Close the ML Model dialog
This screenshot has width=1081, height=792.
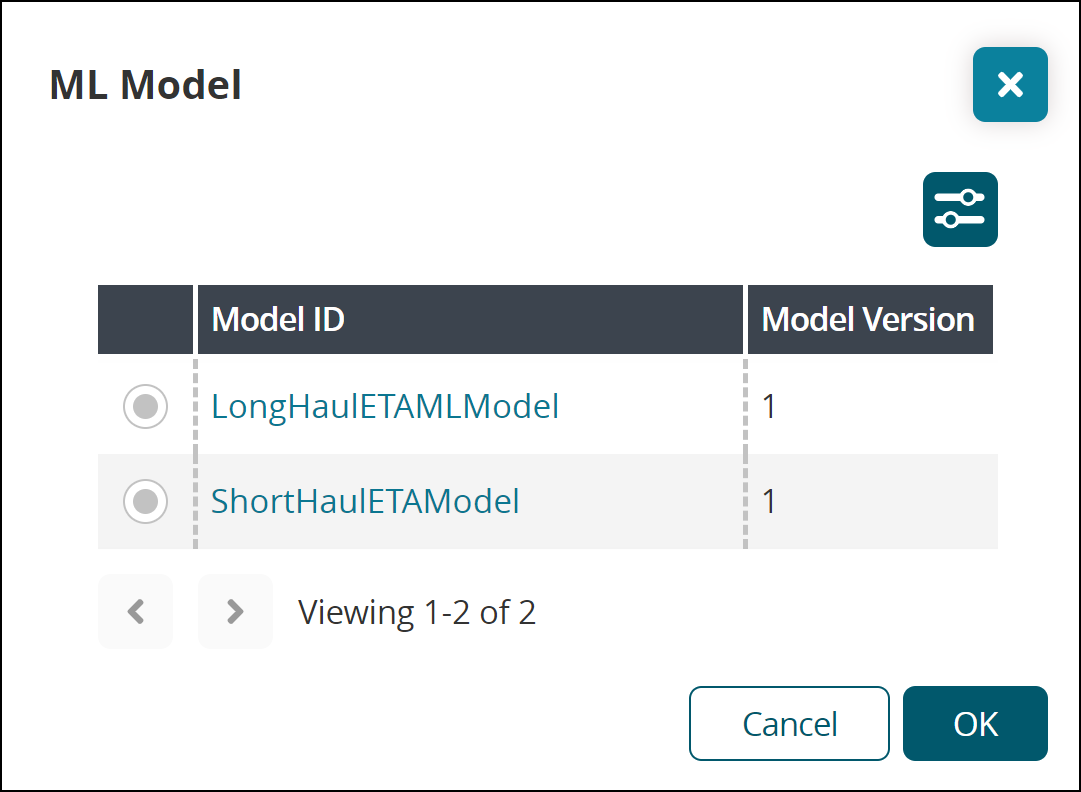1010,85
